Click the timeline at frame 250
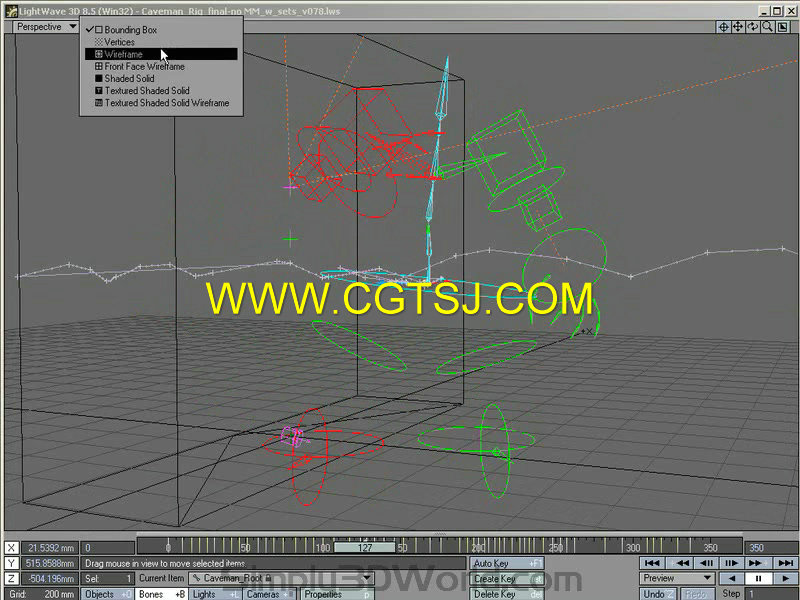Image resolution: width=800 pixels, height=600 pixels. (555, 547)
